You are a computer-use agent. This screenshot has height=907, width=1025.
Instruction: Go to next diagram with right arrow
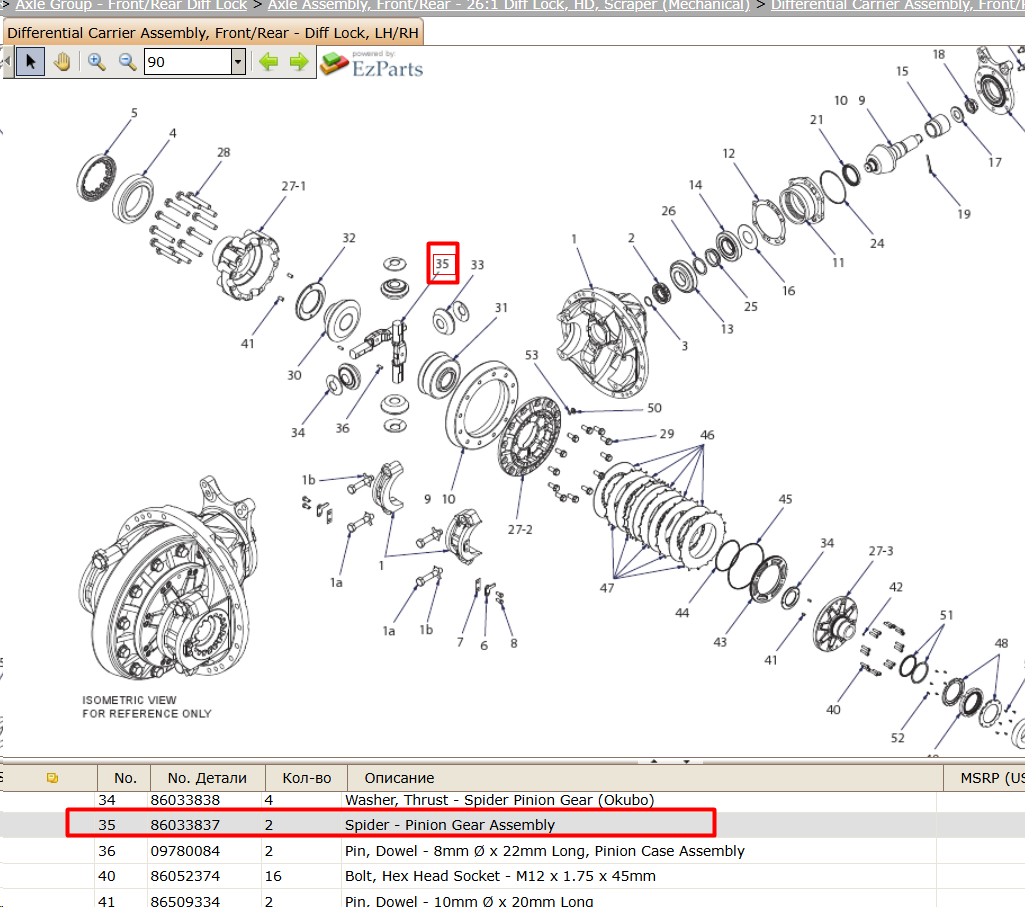(x=299, y=62)
